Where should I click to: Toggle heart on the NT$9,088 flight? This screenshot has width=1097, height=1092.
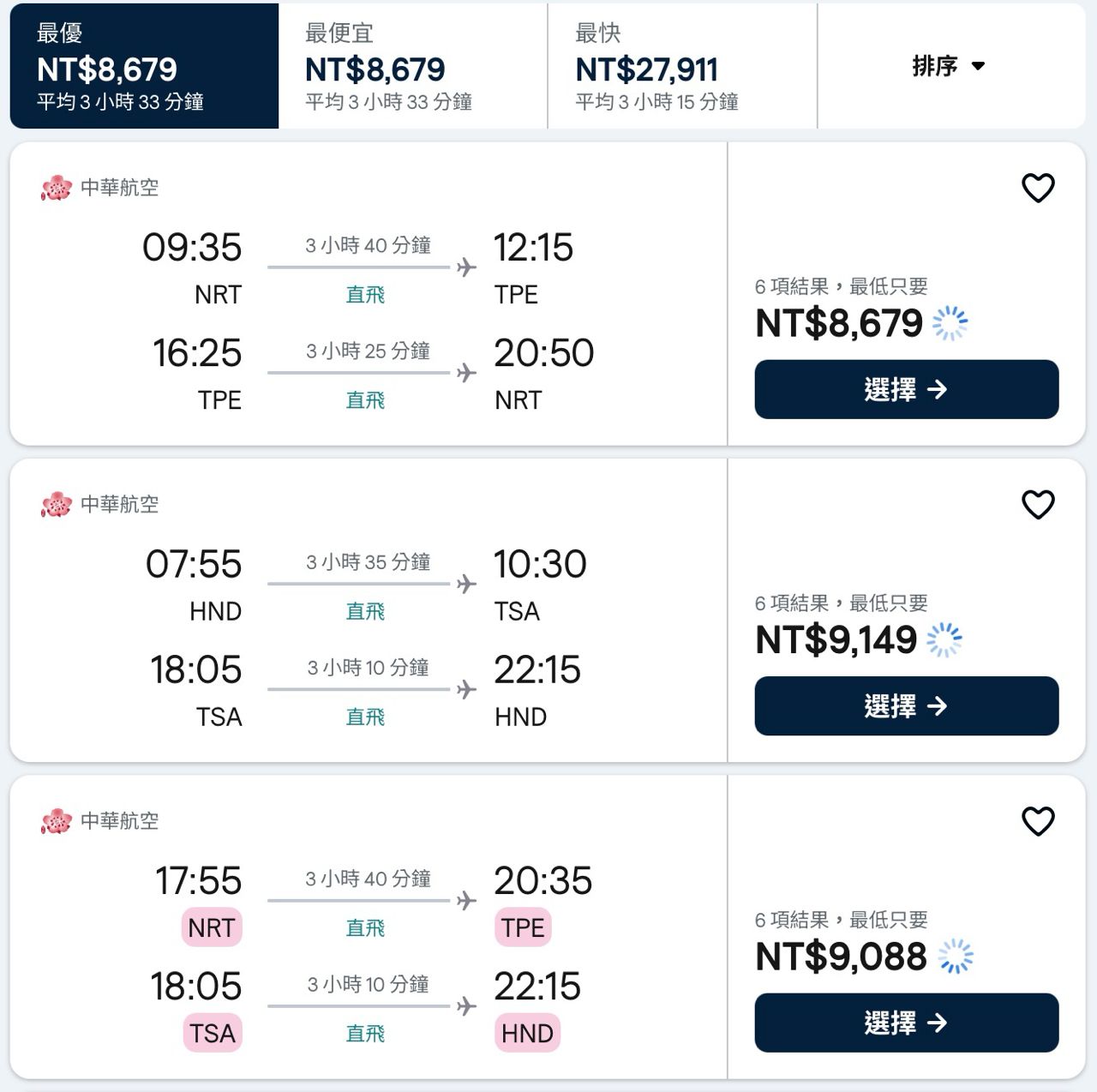[1038, 821]
